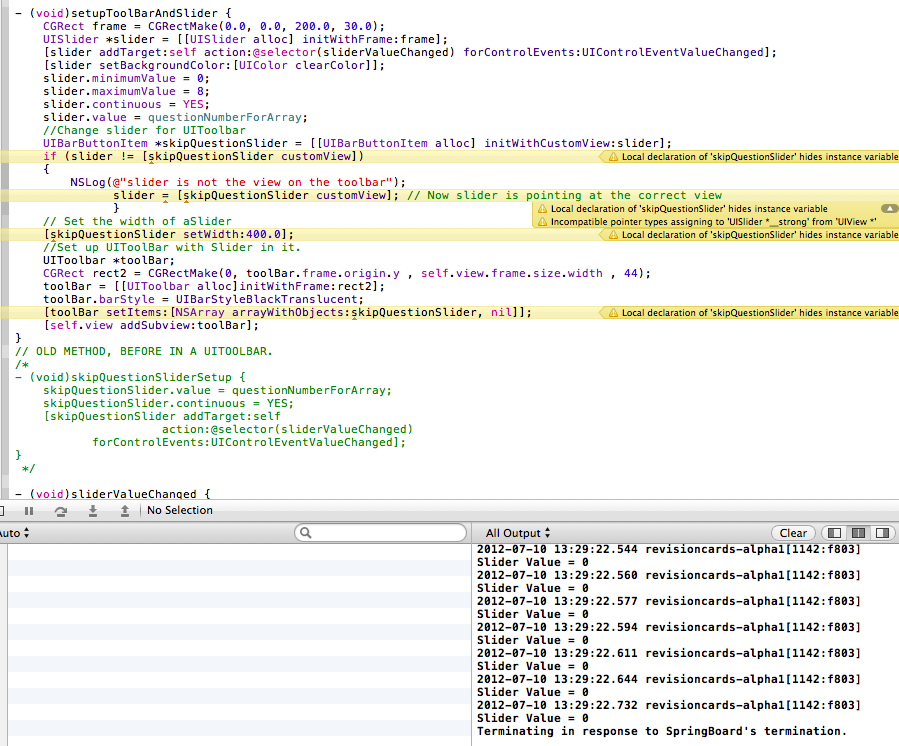The width and height of the screenshot is (899, 746).
Task: Click the 'slider addTarget:self' code line
Action: click(410, 52)
